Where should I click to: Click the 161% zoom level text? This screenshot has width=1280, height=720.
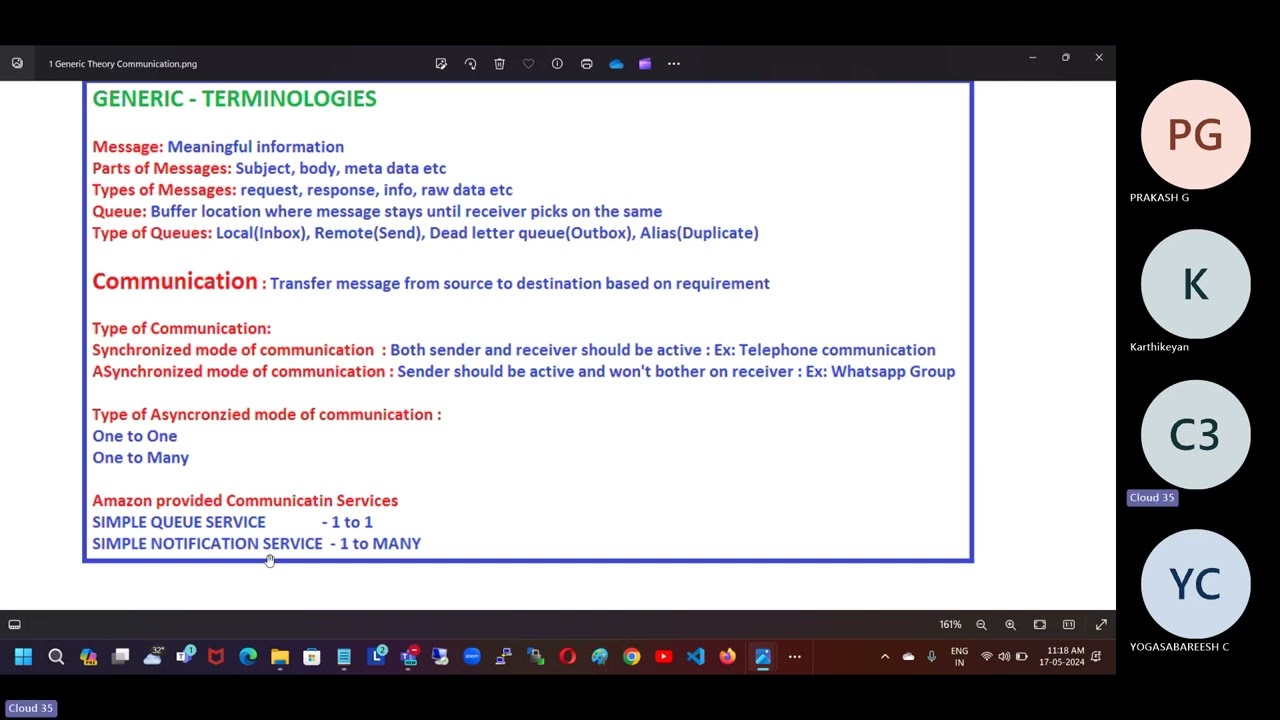[x=950, y=625]
